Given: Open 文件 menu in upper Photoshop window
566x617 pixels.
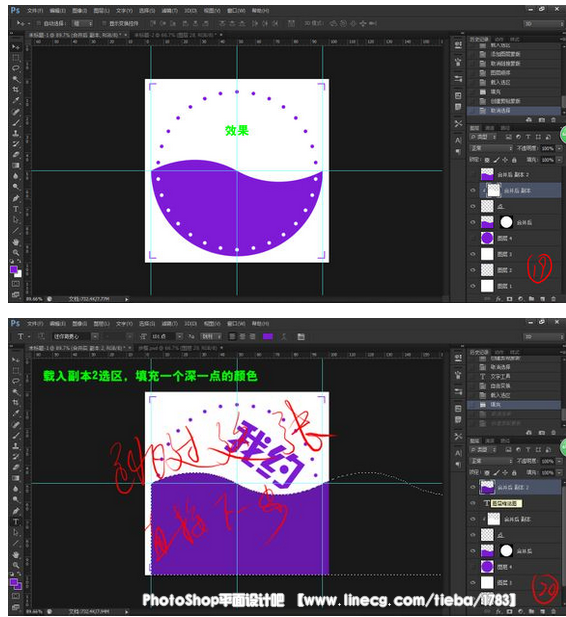Looking at the screenshot, I should click(35, 10).
